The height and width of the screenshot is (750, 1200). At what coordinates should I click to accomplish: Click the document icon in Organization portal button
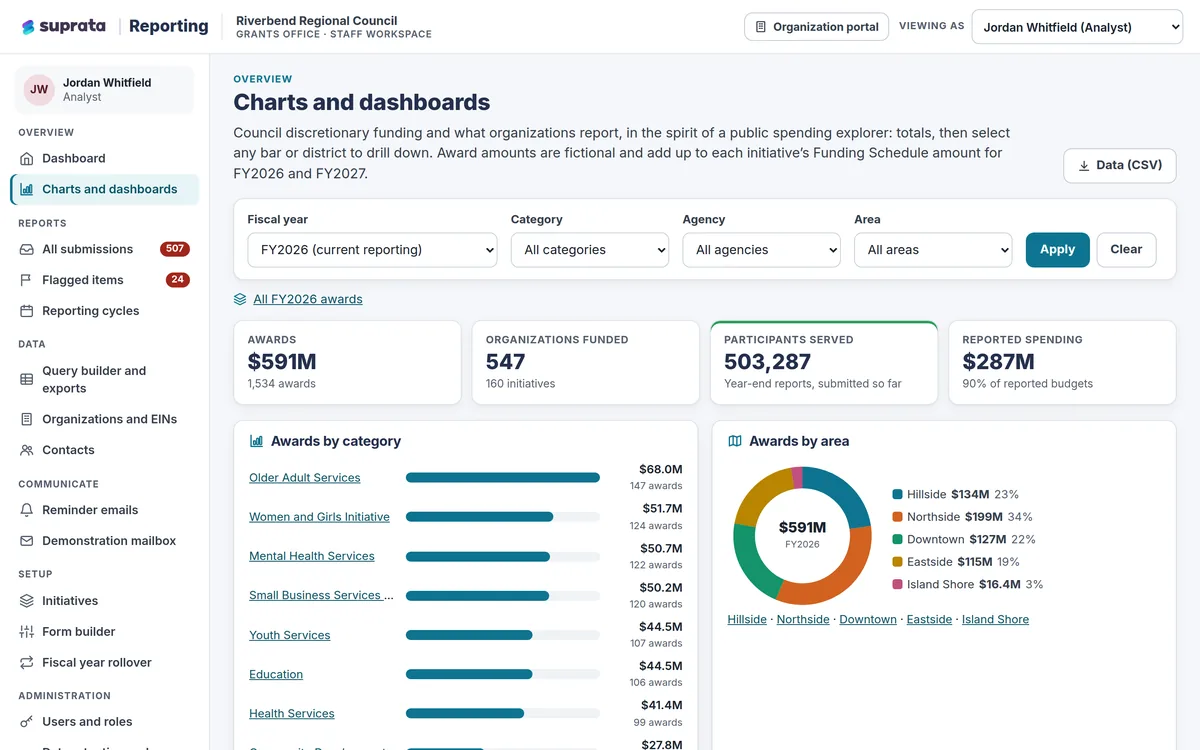761,27
